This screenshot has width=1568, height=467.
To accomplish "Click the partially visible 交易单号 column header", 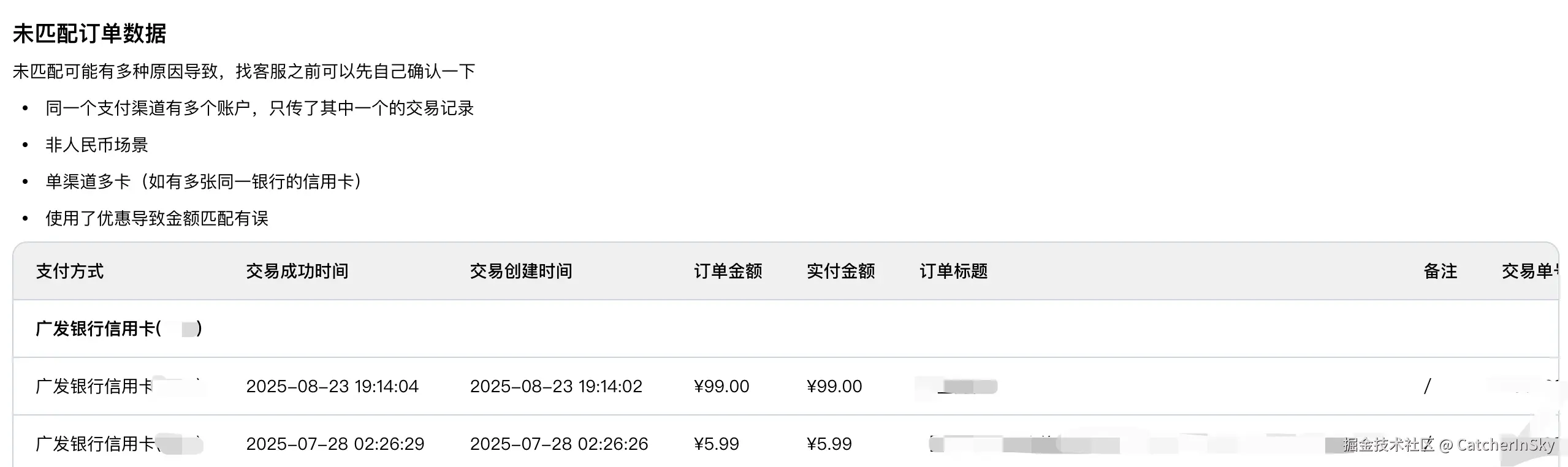I will [1529, 271].
